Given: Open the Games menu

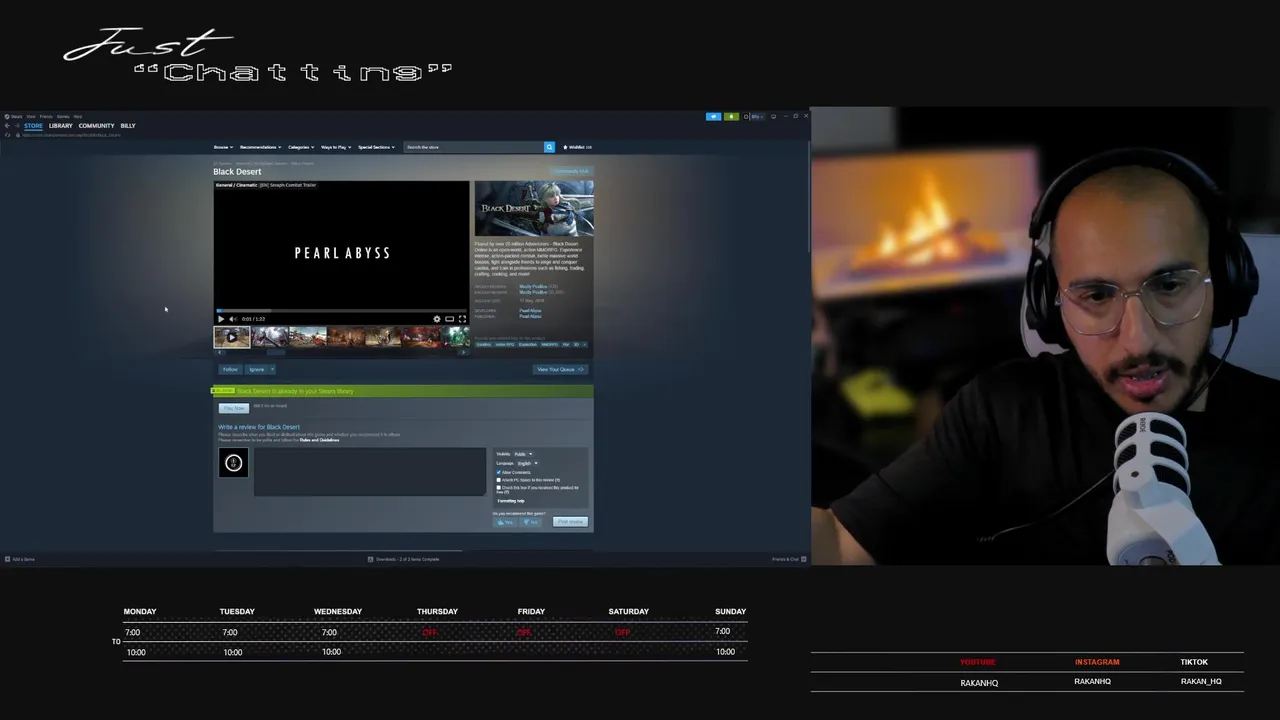Looking at the screenshot, I should point(63,116).
